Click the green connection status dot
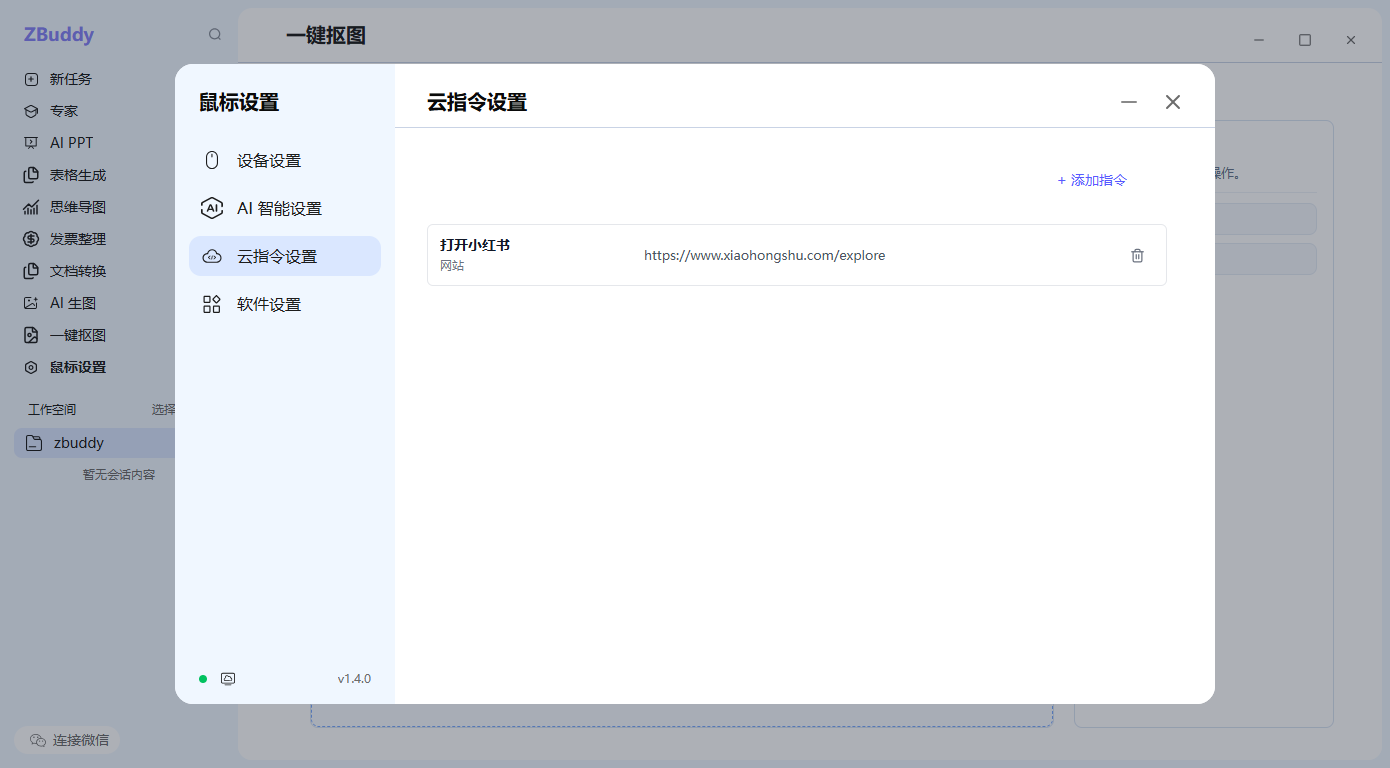The height and width of the screenshot is (768, 1390). tap(203, 679)
